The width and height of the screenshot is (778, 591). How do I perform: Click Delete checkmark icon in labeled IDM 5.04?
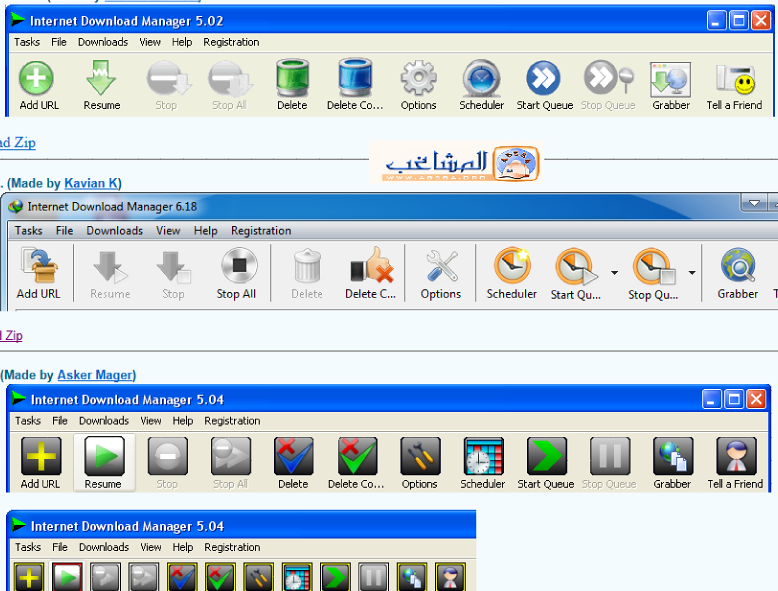(x=294, y=456)
